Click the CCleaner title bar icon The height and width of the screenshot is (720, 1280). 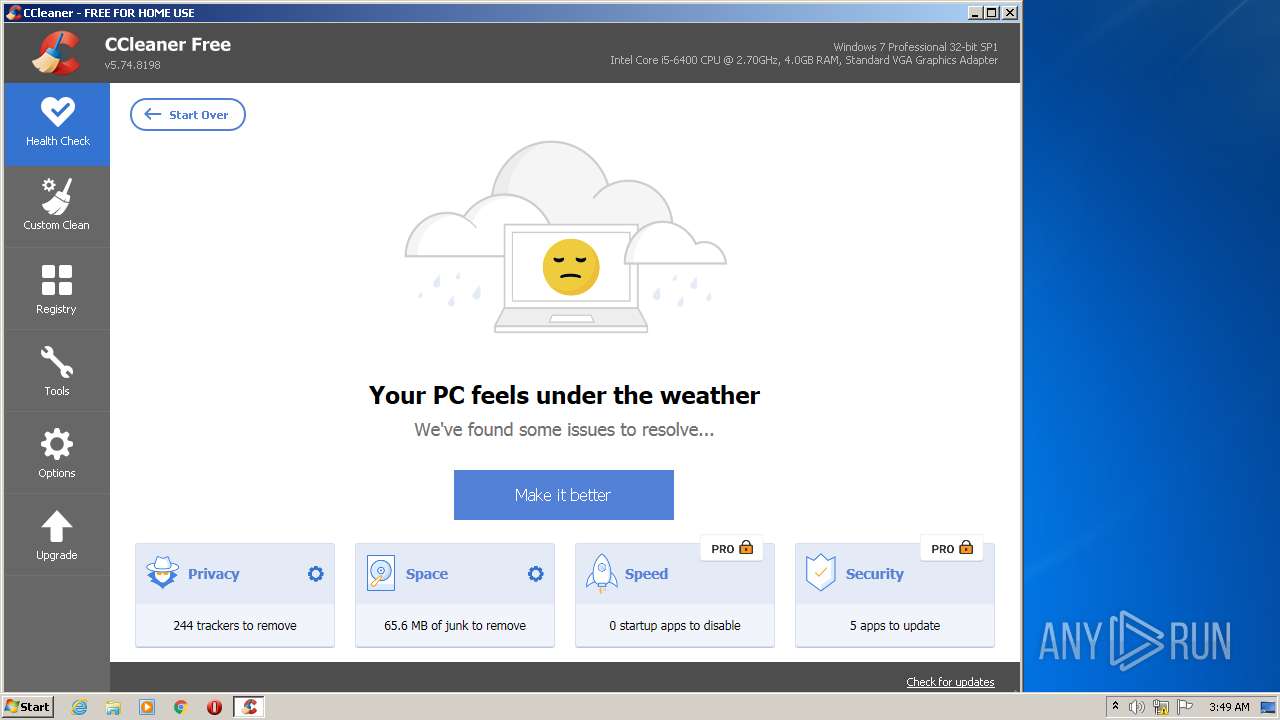click(x=13, y=13)
